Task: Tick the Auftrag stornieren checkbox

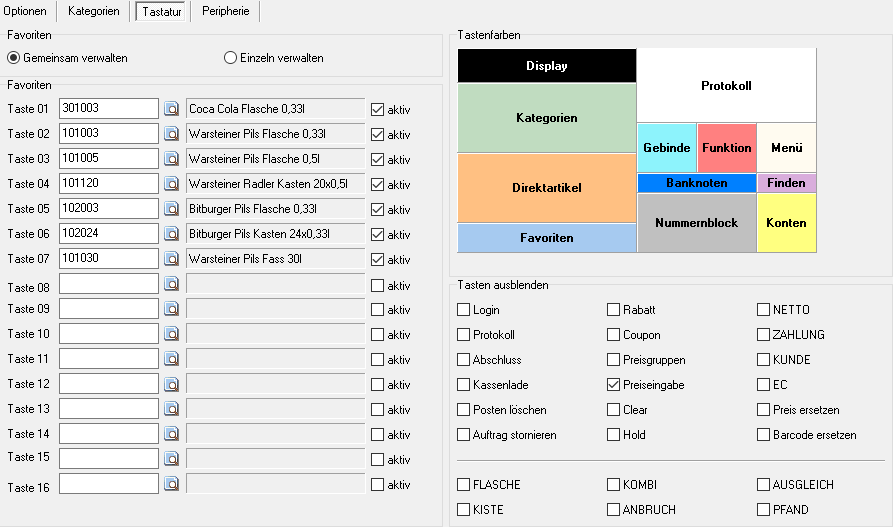Action: 464,435
